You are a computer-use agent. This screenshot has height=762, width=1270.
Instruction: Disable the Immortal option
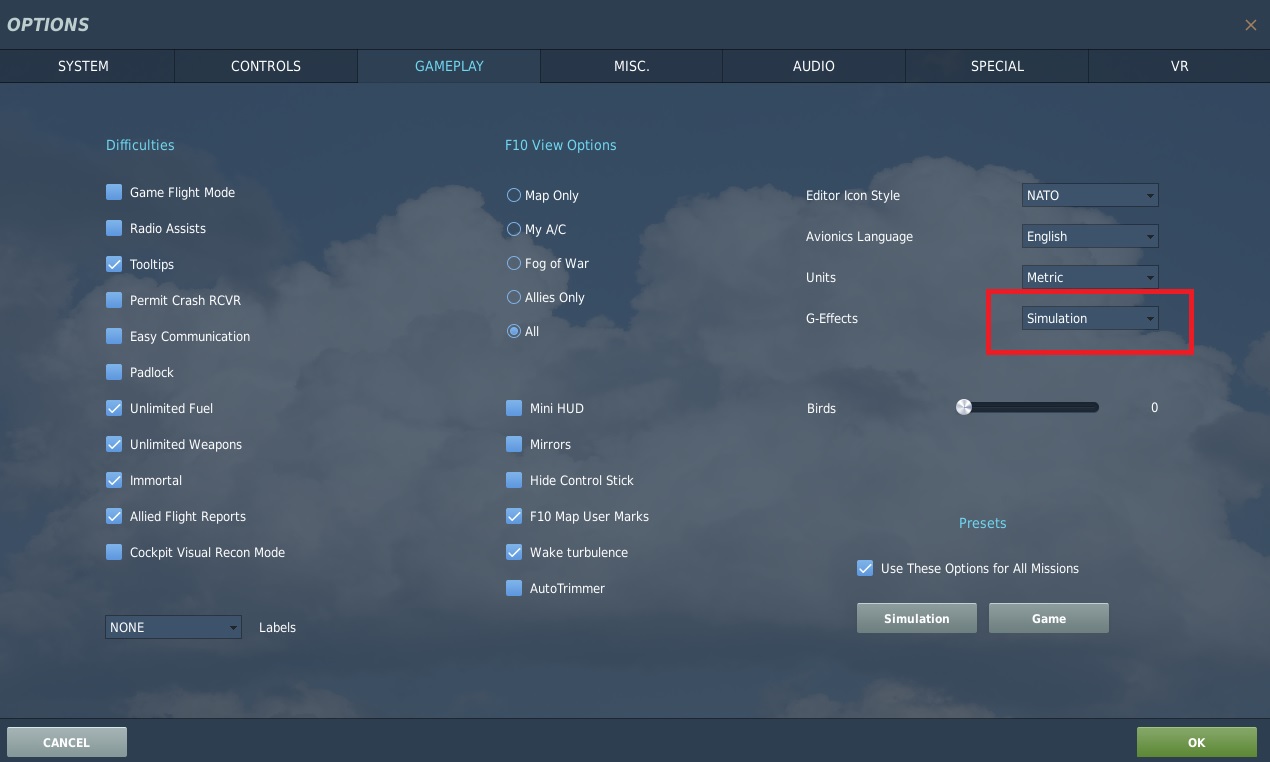point(114,480)
